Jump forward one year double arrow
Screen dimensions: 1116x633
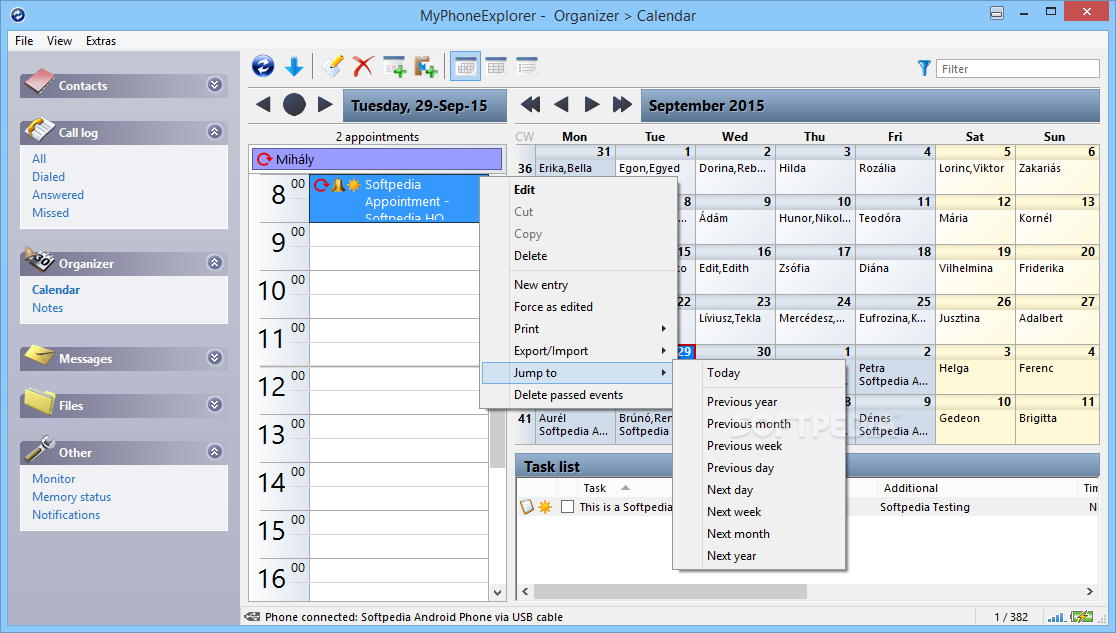(x=622, y=105)
